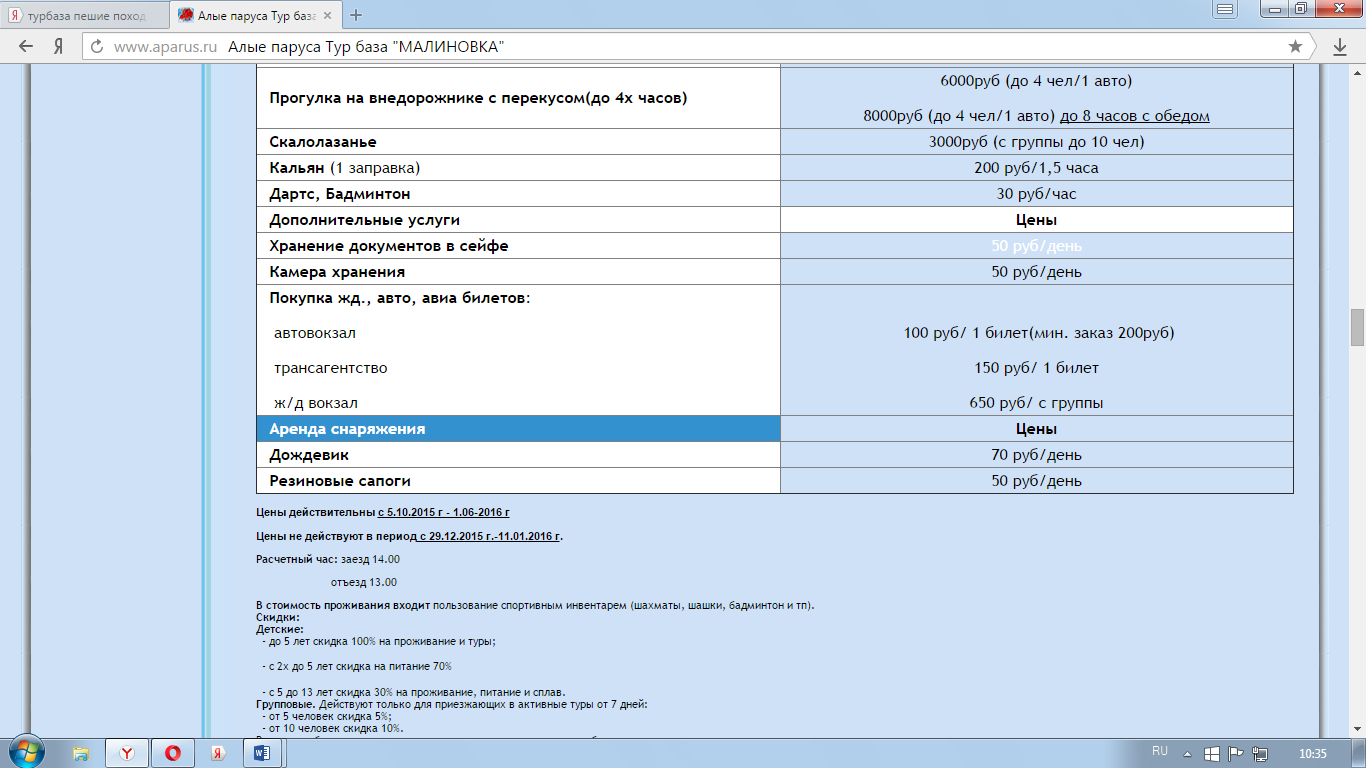Screen dimensions: 1366x768
Task: Select the Алые паруса Тур база tab
Action: click(x=257, y=15)
